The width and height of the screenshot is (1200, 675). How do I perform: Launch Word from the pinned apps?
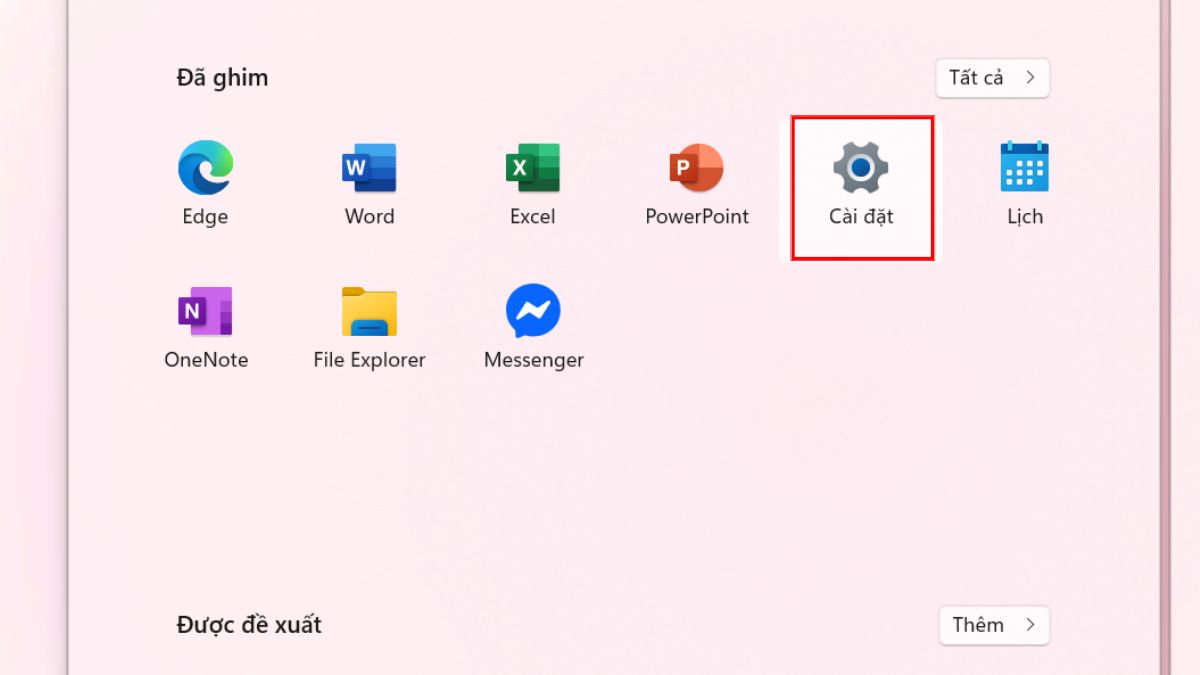coord(369,185)
